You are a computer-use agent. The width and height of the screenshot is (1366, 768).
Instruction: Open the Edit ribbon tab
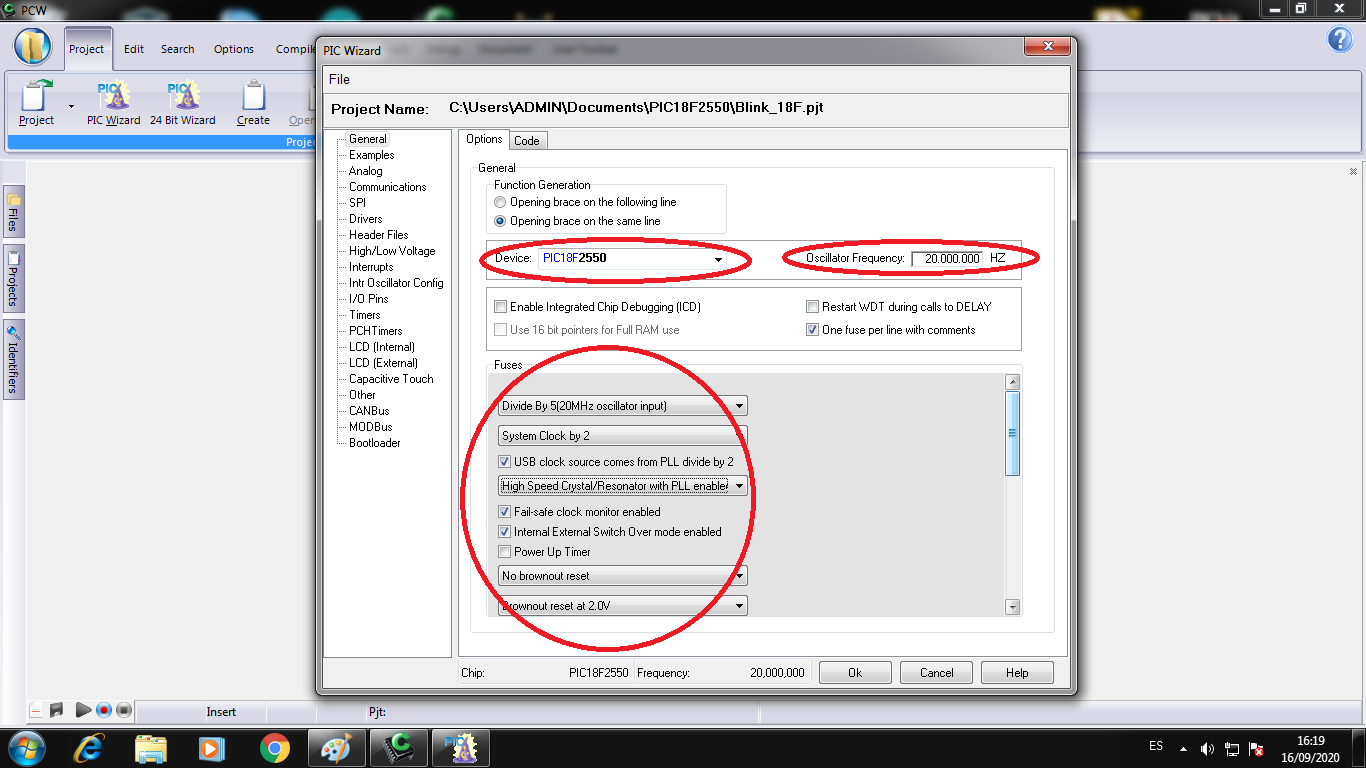point(134,49)
